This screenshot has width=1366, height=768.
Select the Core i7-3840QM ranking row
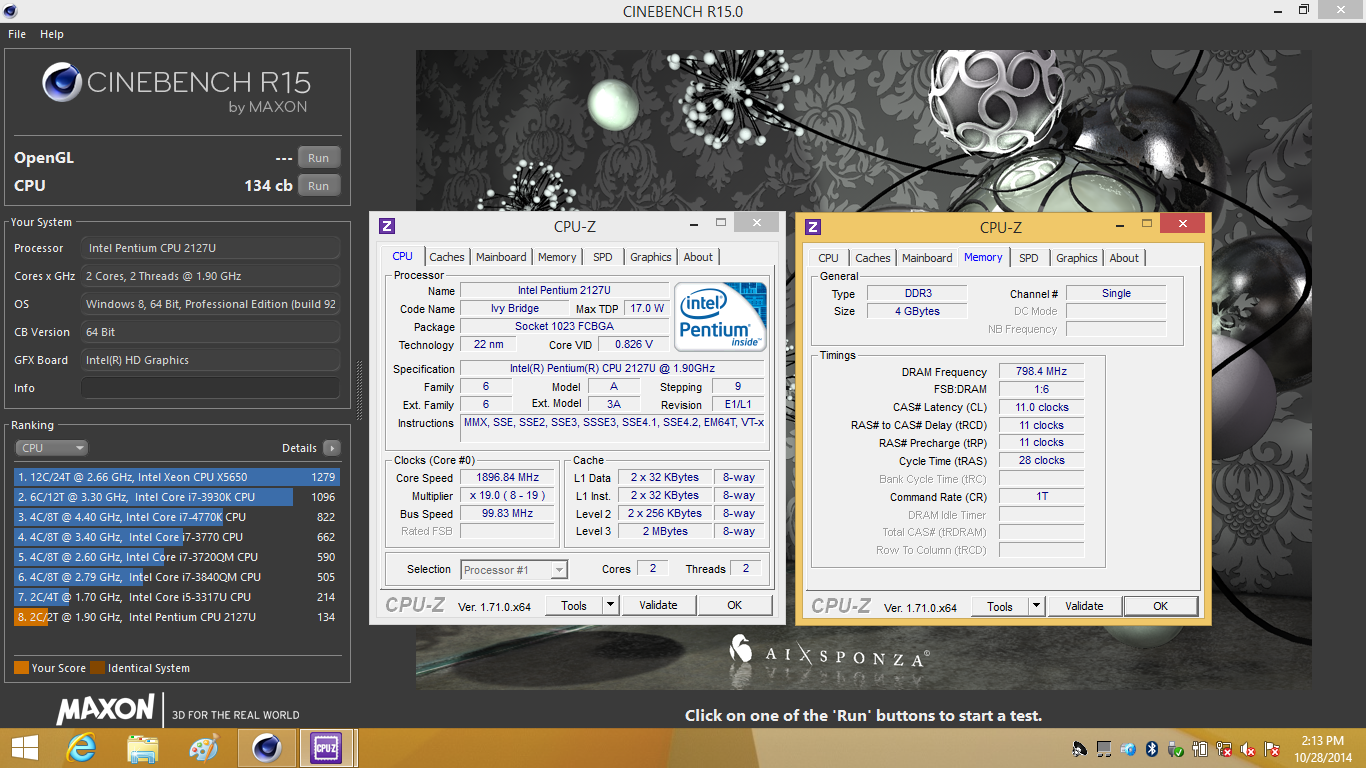click(177, 577)
